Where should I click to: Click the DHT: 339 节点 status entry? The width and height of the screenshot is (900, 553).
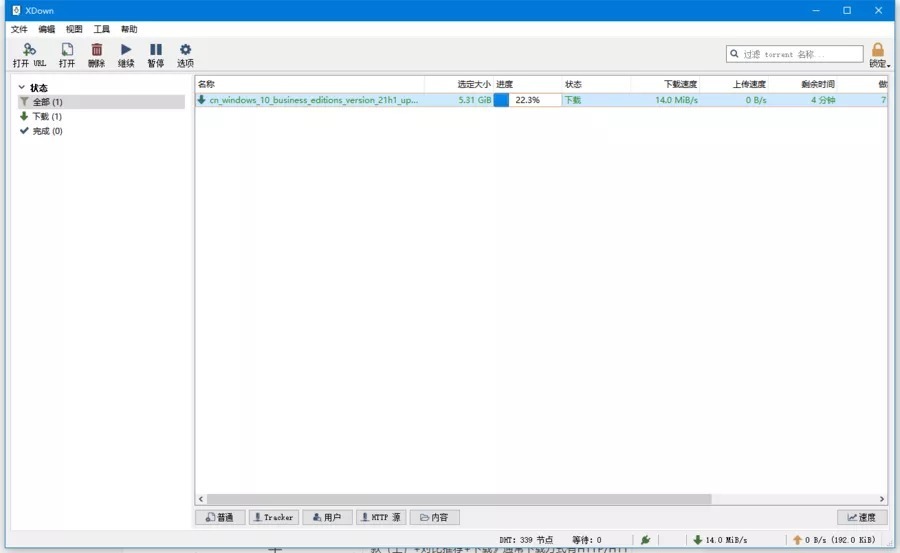(526, 540)
